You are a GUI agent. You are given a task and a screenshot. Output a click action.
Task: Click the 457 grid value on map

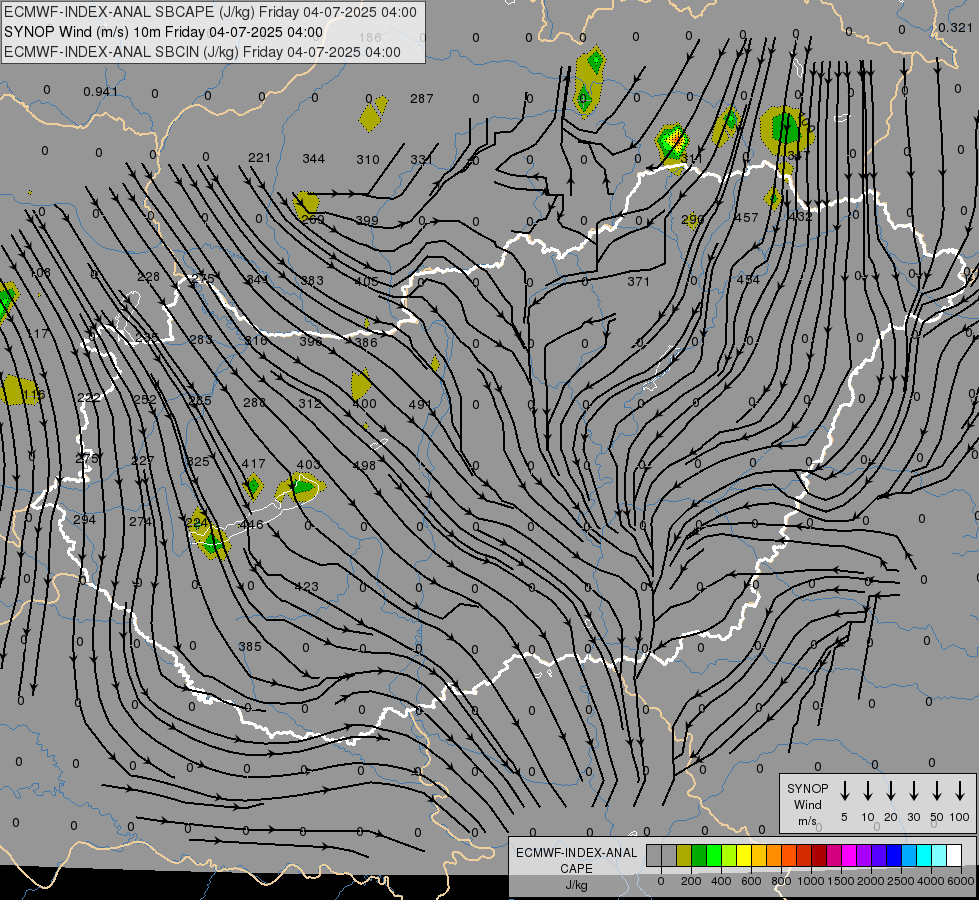747,217
